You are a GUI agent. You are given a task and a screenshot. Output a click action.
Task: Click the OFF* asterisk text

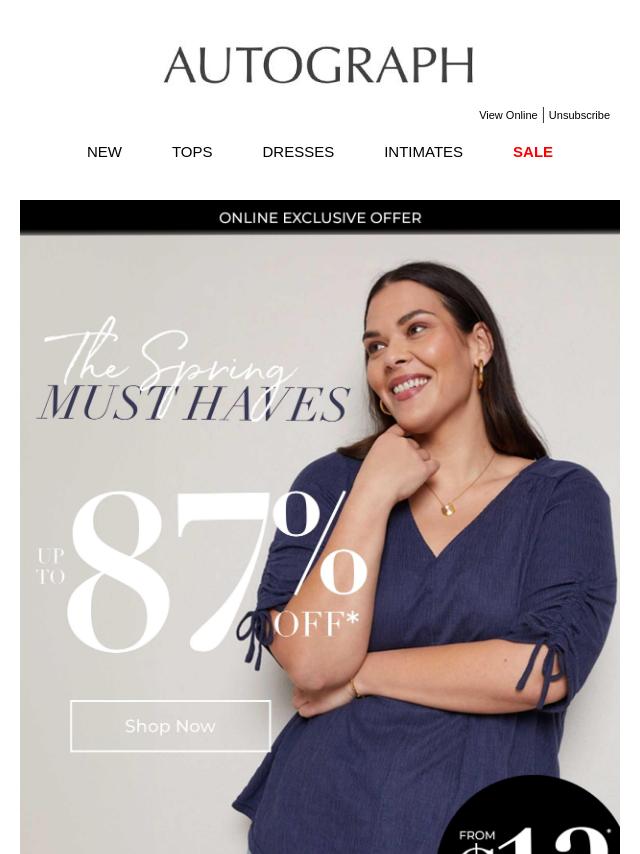pos(316,624)
